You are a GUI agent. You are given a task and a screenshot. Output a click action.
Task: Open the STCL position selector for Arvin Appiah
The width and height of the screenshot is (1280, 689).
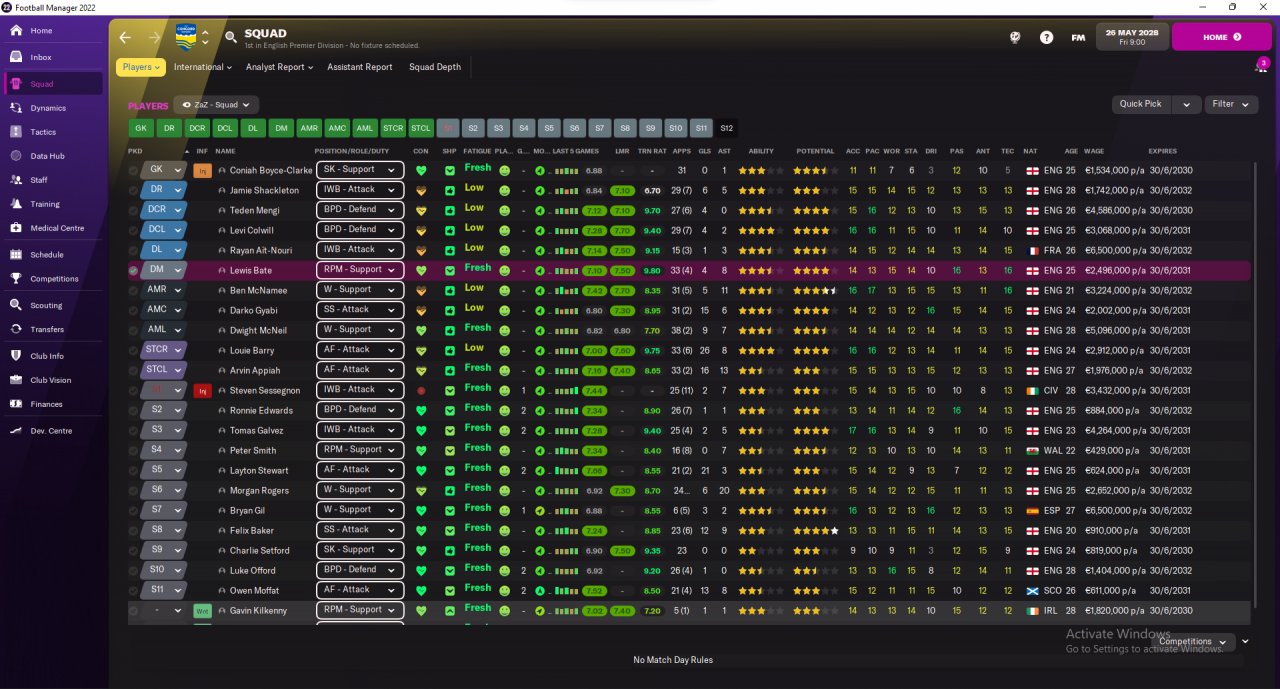coord(164,370)
